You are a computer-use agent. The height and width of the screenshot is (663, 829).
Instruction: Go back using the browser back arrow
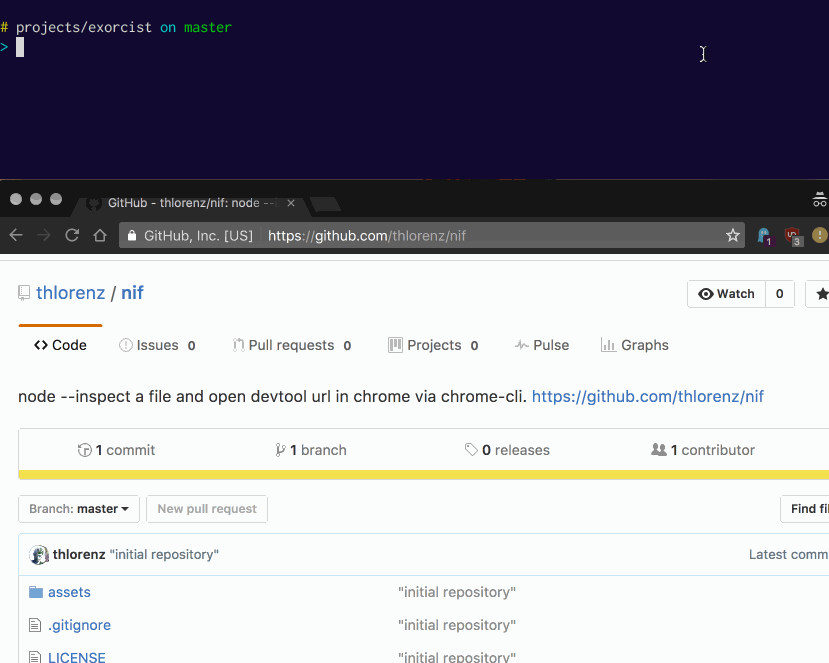click(x=16, y=235)
